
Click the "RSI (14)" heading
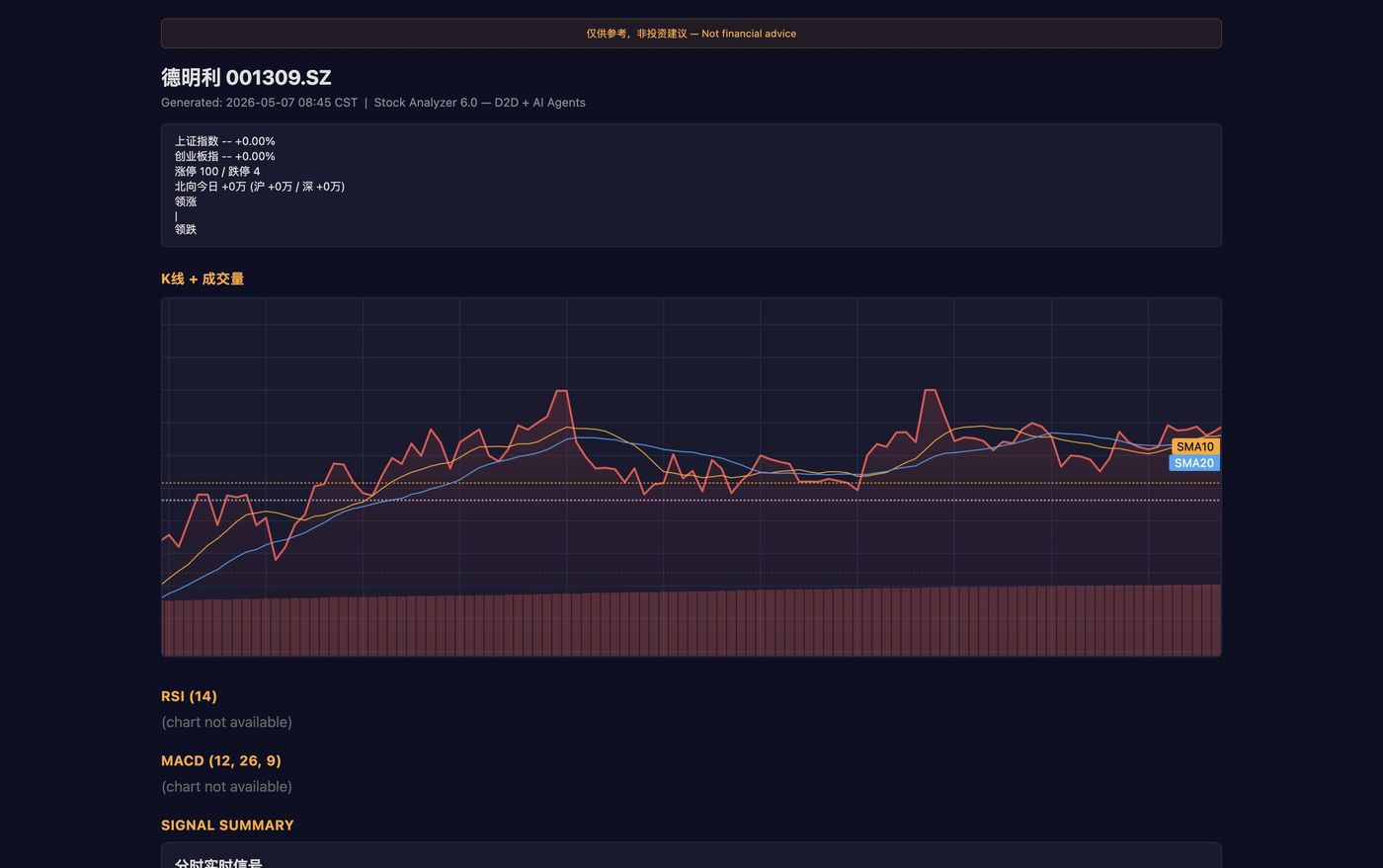click(189, 696)
